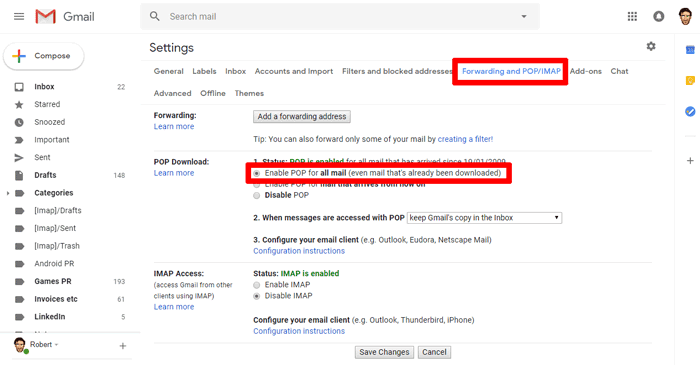Open the main hamburger menu
700x365 pixels.
(x=19, y=17)
